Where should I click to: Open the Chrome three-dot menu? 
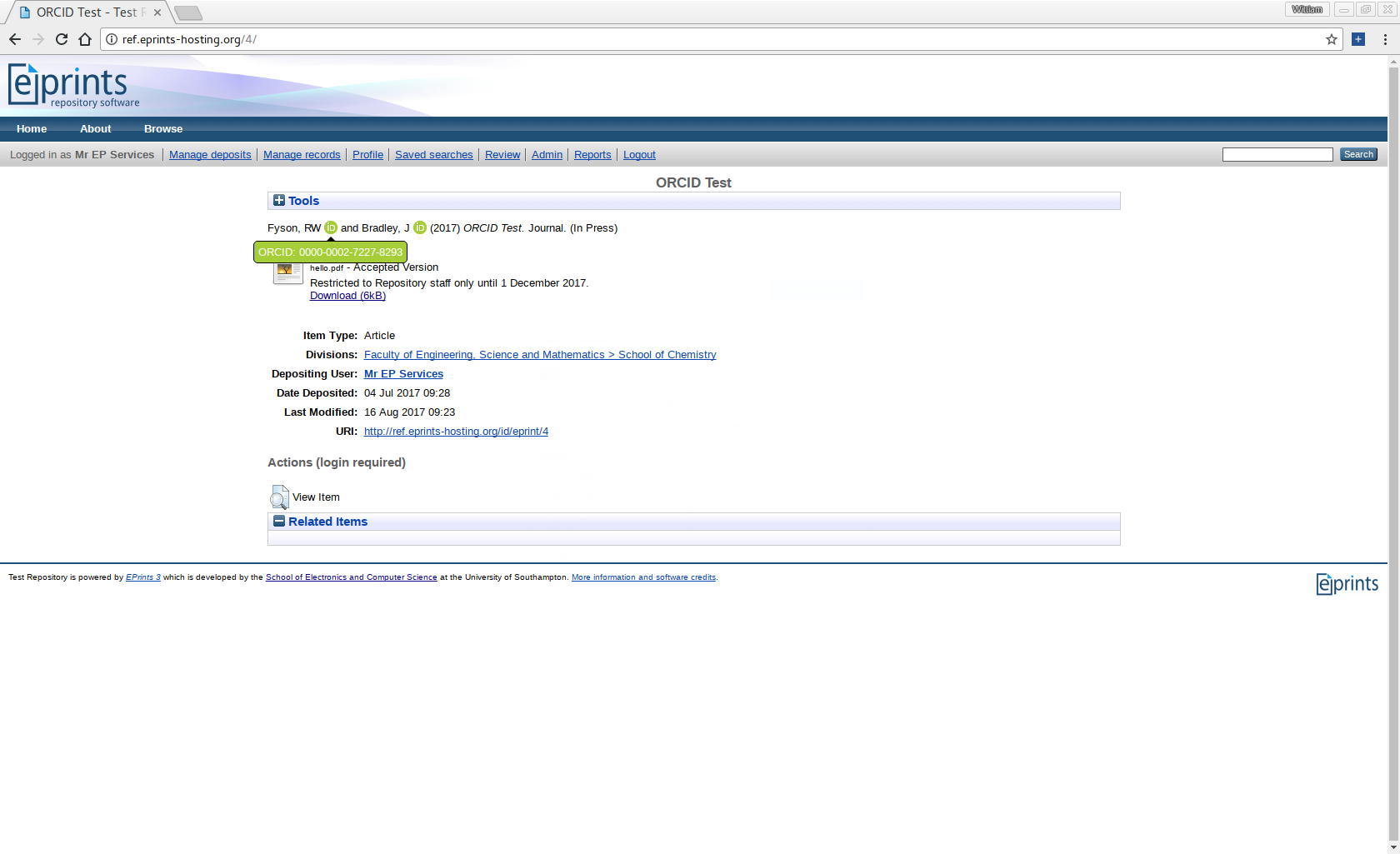click(1385, 39)
